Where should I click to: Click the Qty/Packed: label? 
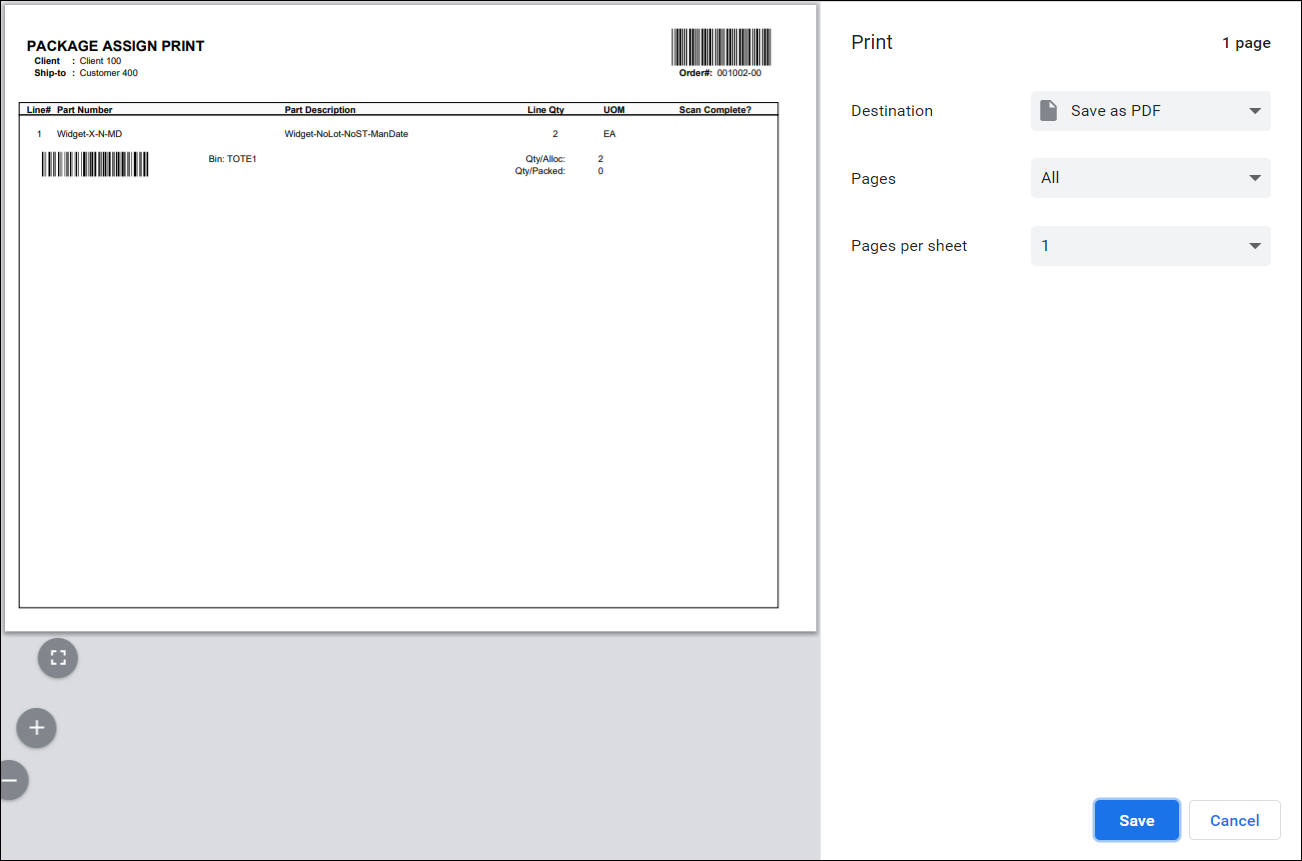coord(540,171)
